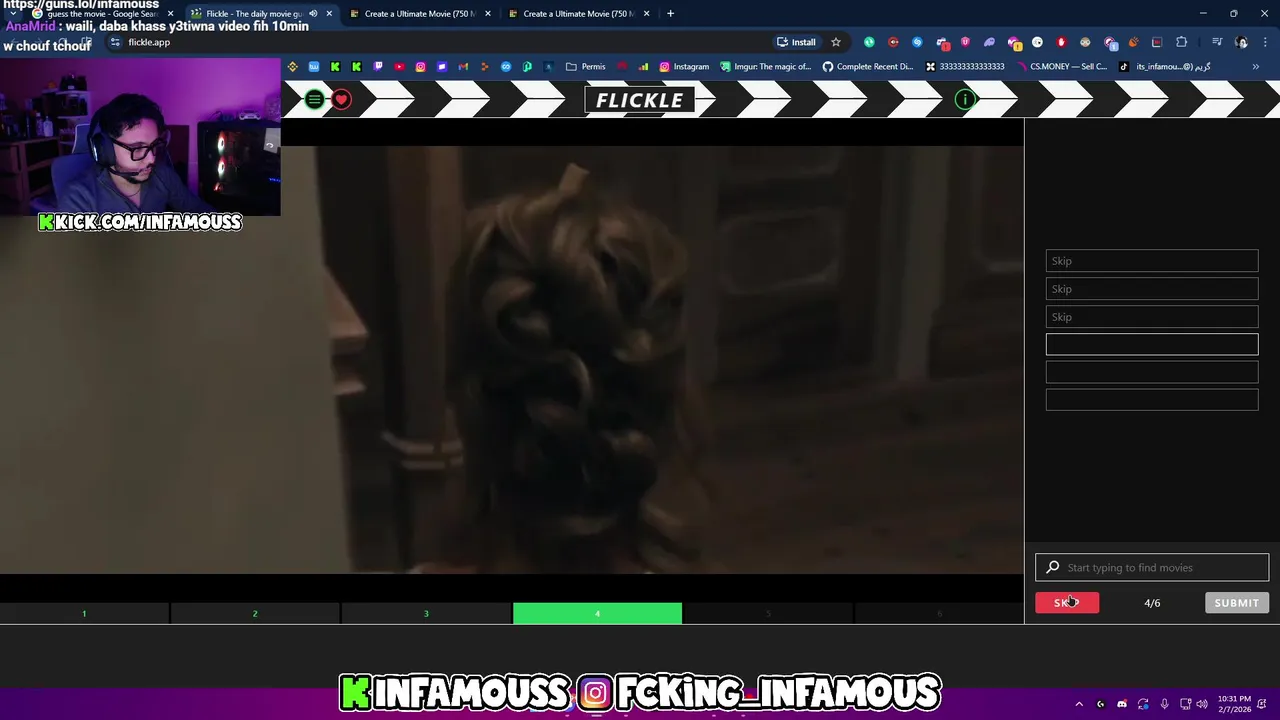
Task: Select clip segment 2 on the progress bar
Action: point(255,614)
